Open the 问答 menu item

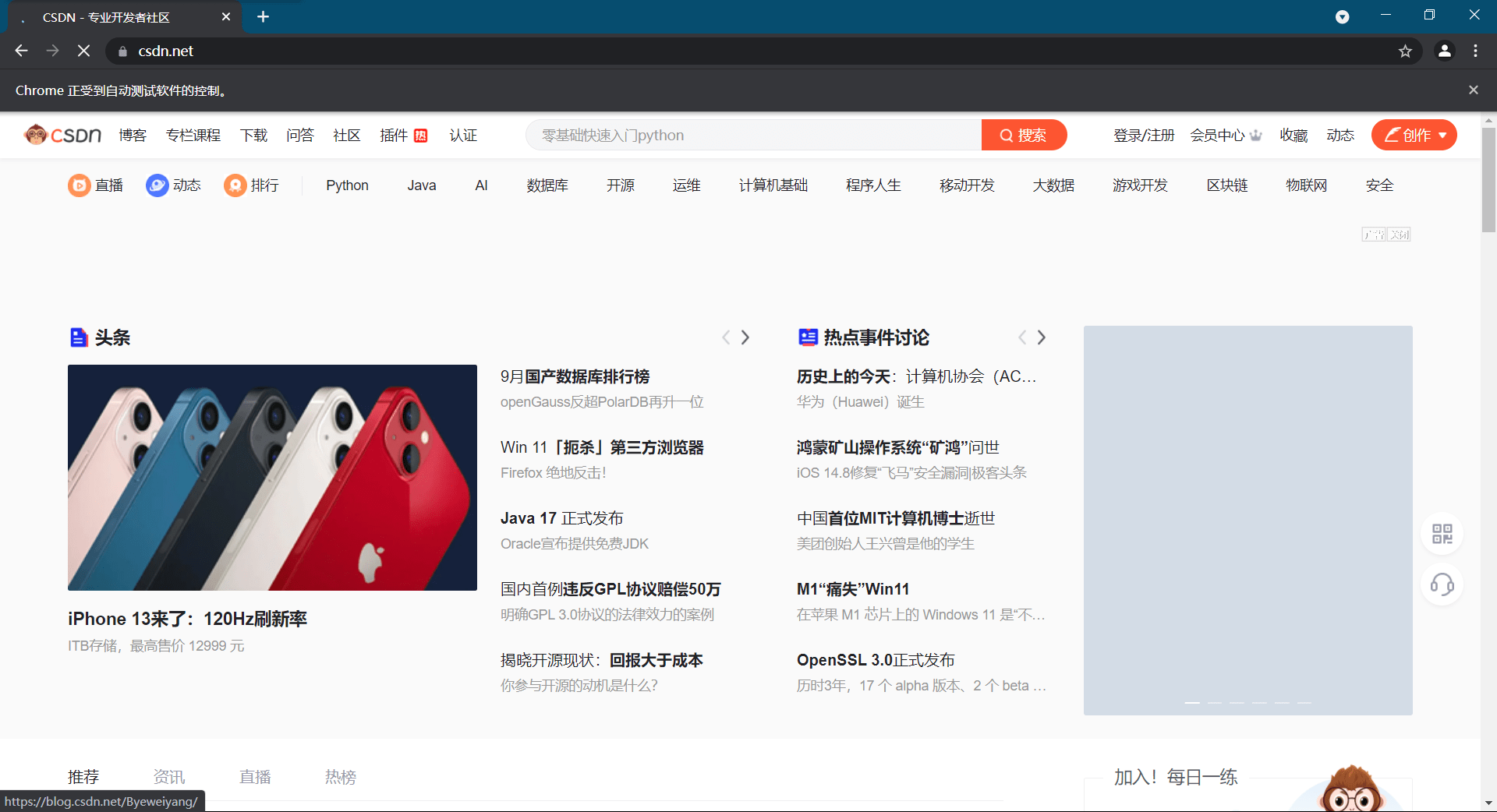click(300, 136)
